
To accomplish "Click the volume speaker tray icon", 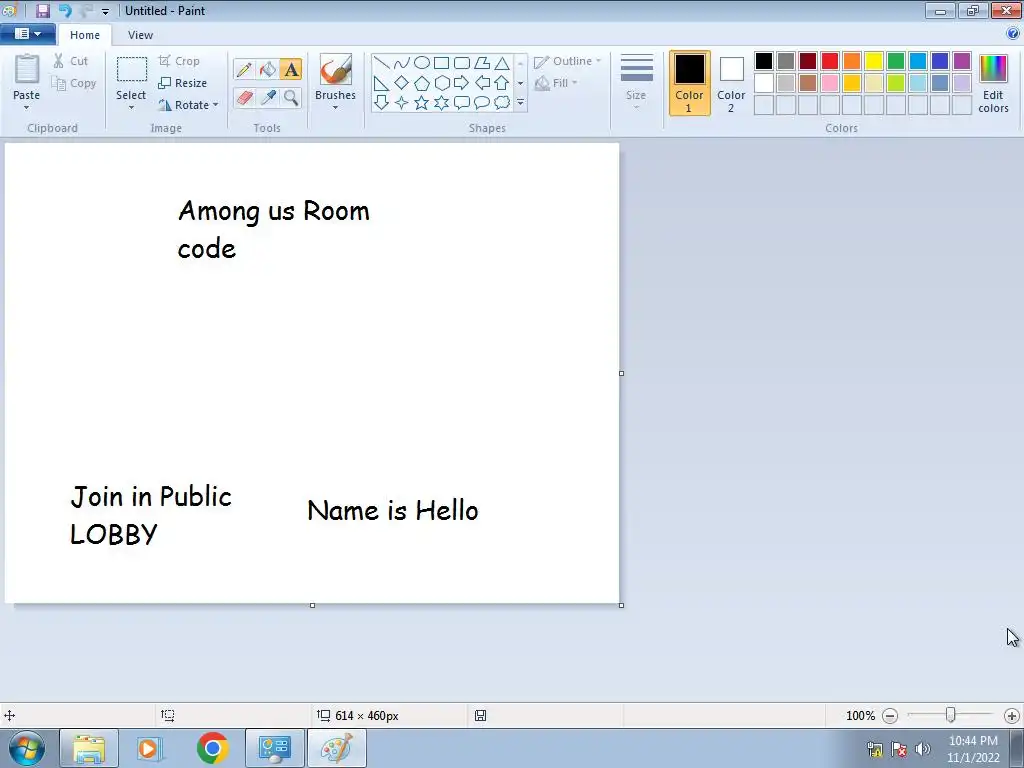I will (923, 749).
